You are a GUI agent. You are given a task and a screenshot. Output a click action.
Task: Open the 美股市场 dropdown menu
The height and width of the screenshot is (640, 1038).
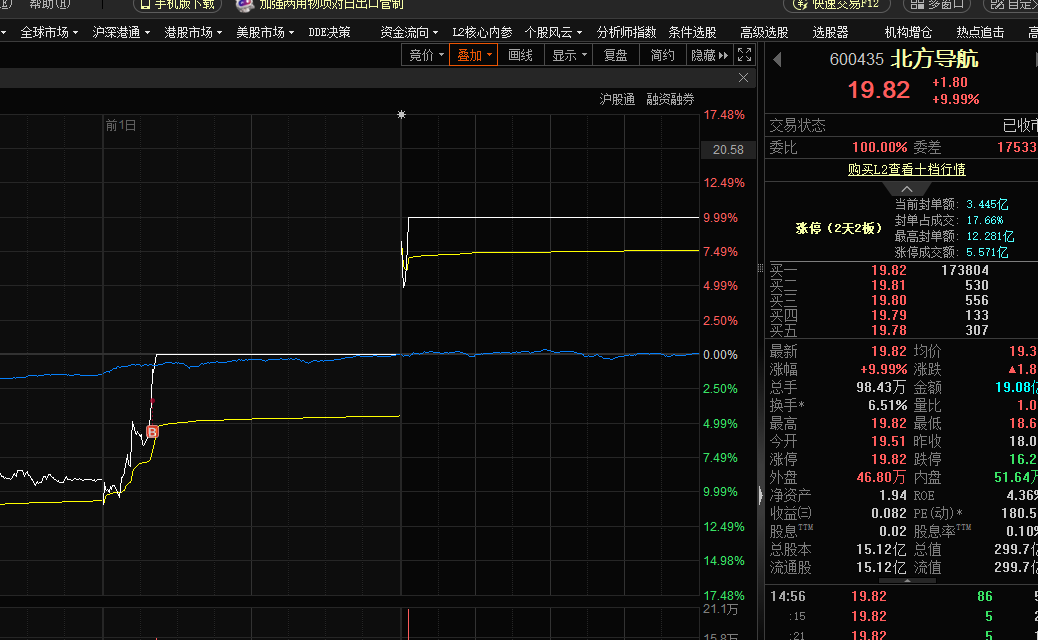click(x=265, y=32)
